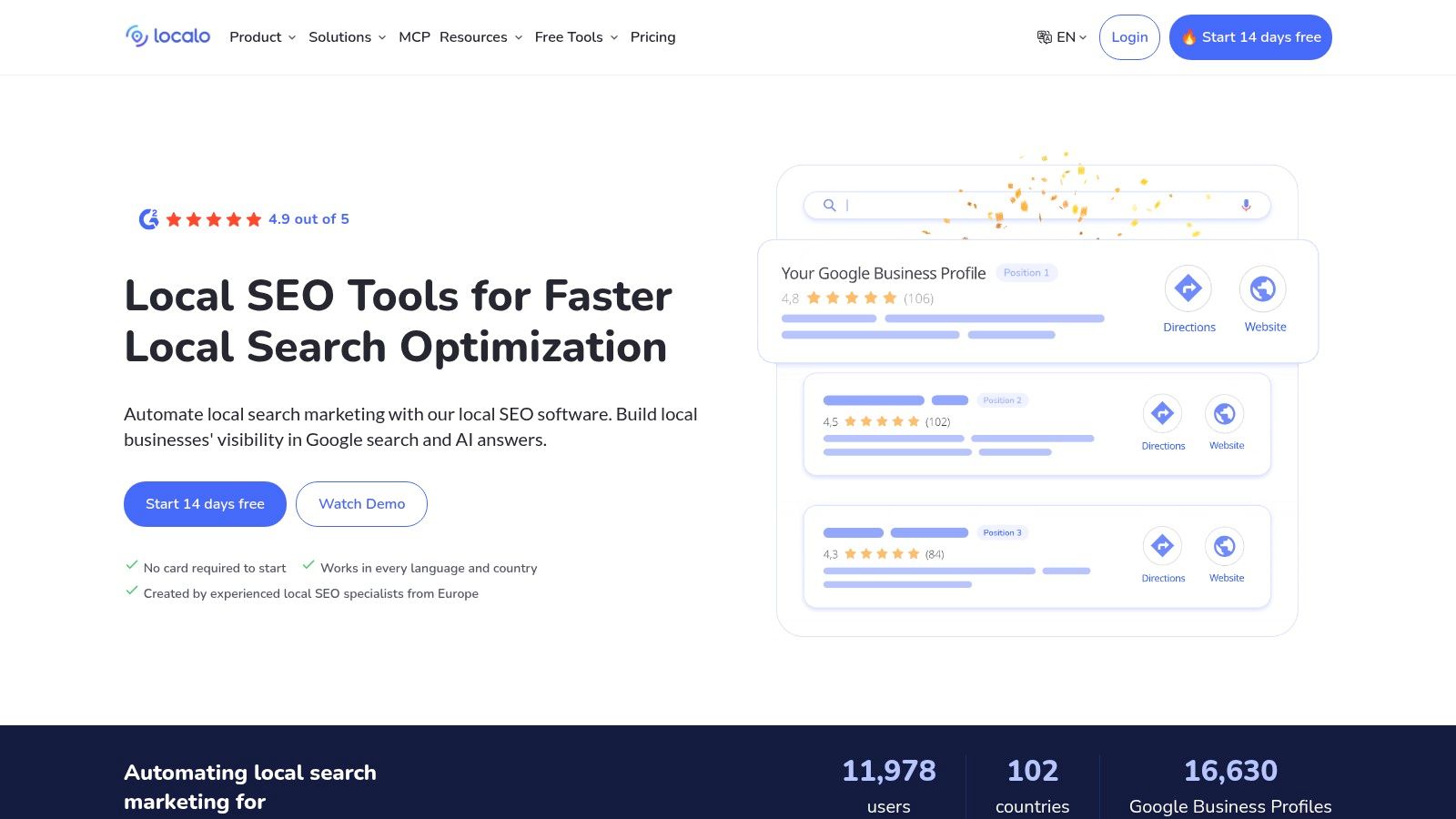Go to the MCP page
This screenshot has width=1456, height=819.
414,37
